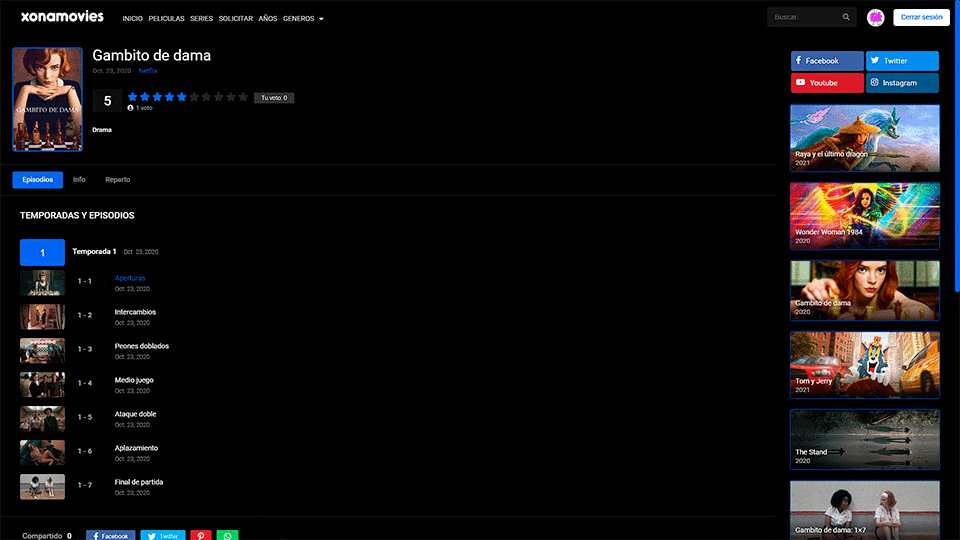Expand the GENEROS dropdown menu
The width and height of the screenshot is (960, 540).
click(303, 18)
